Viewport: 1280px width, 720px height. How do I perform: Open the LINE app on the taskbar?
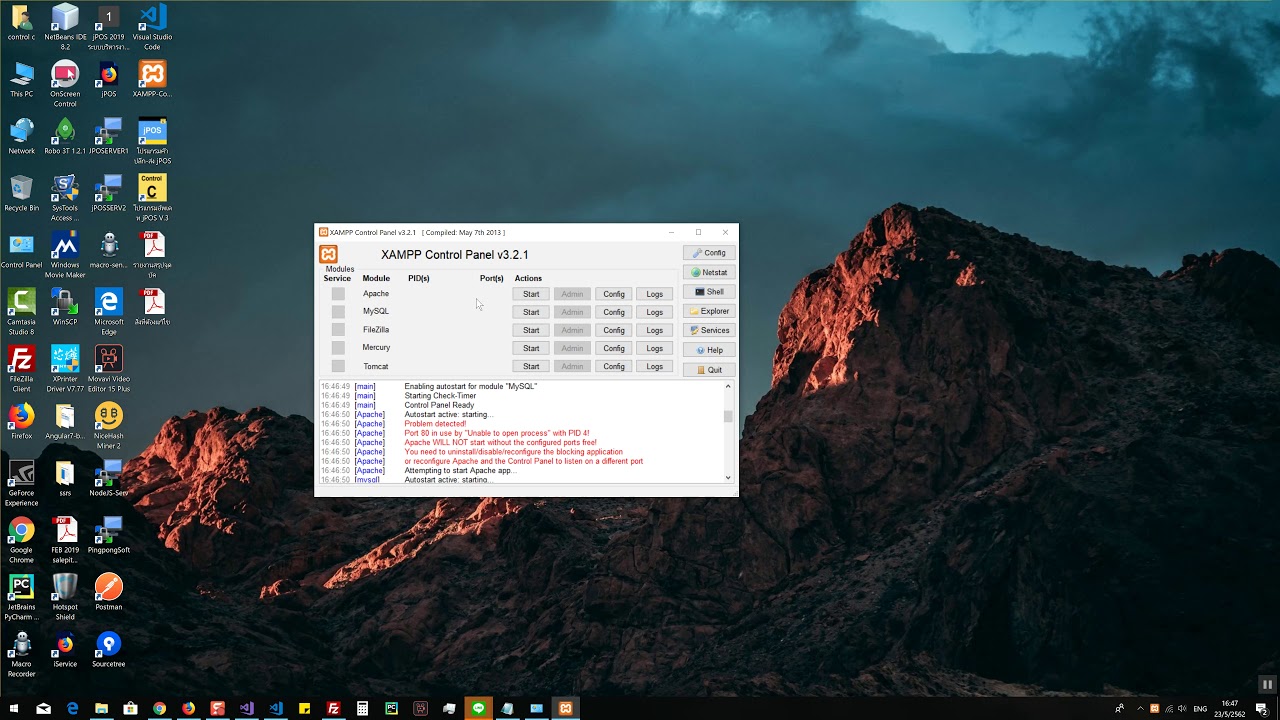click(478, 708)
